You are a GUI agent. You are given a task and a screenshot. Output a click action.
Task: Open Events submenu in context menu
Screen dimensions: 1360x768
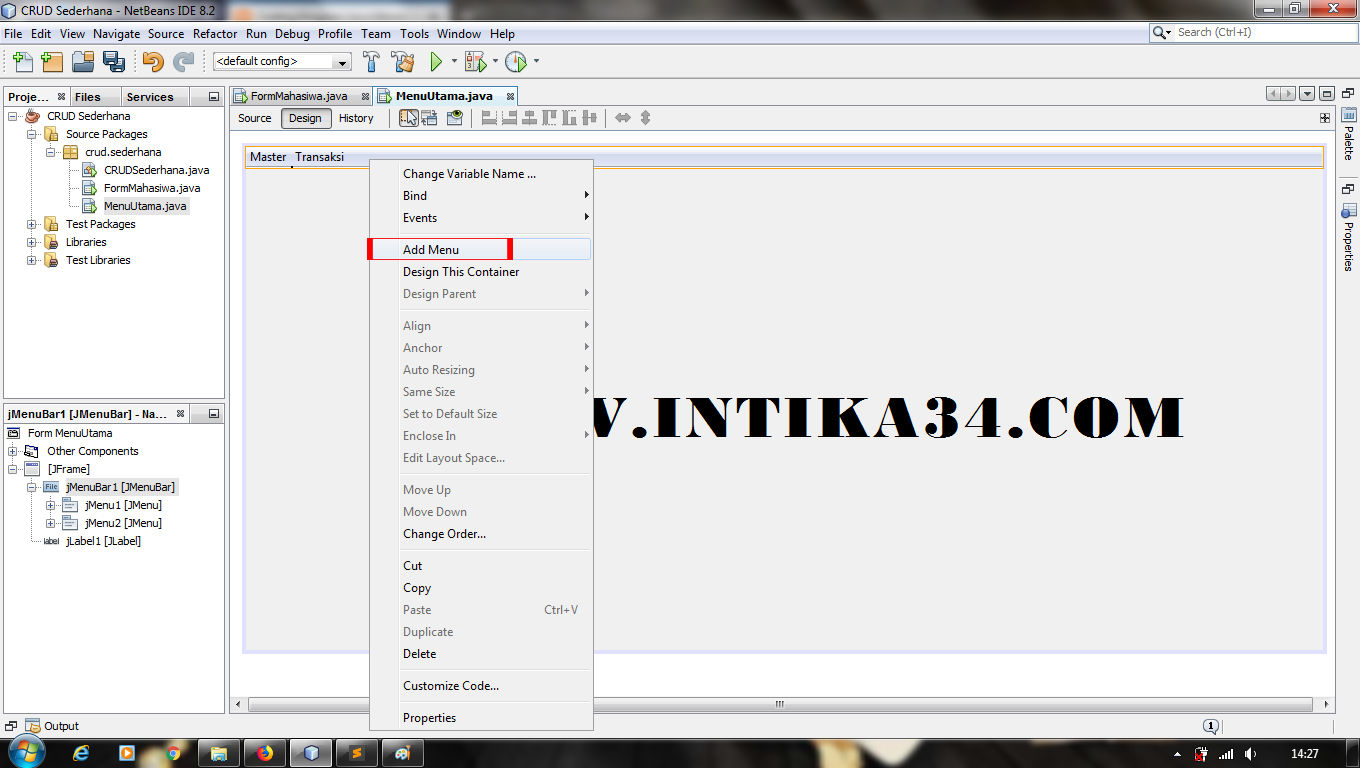click(480, 218)
